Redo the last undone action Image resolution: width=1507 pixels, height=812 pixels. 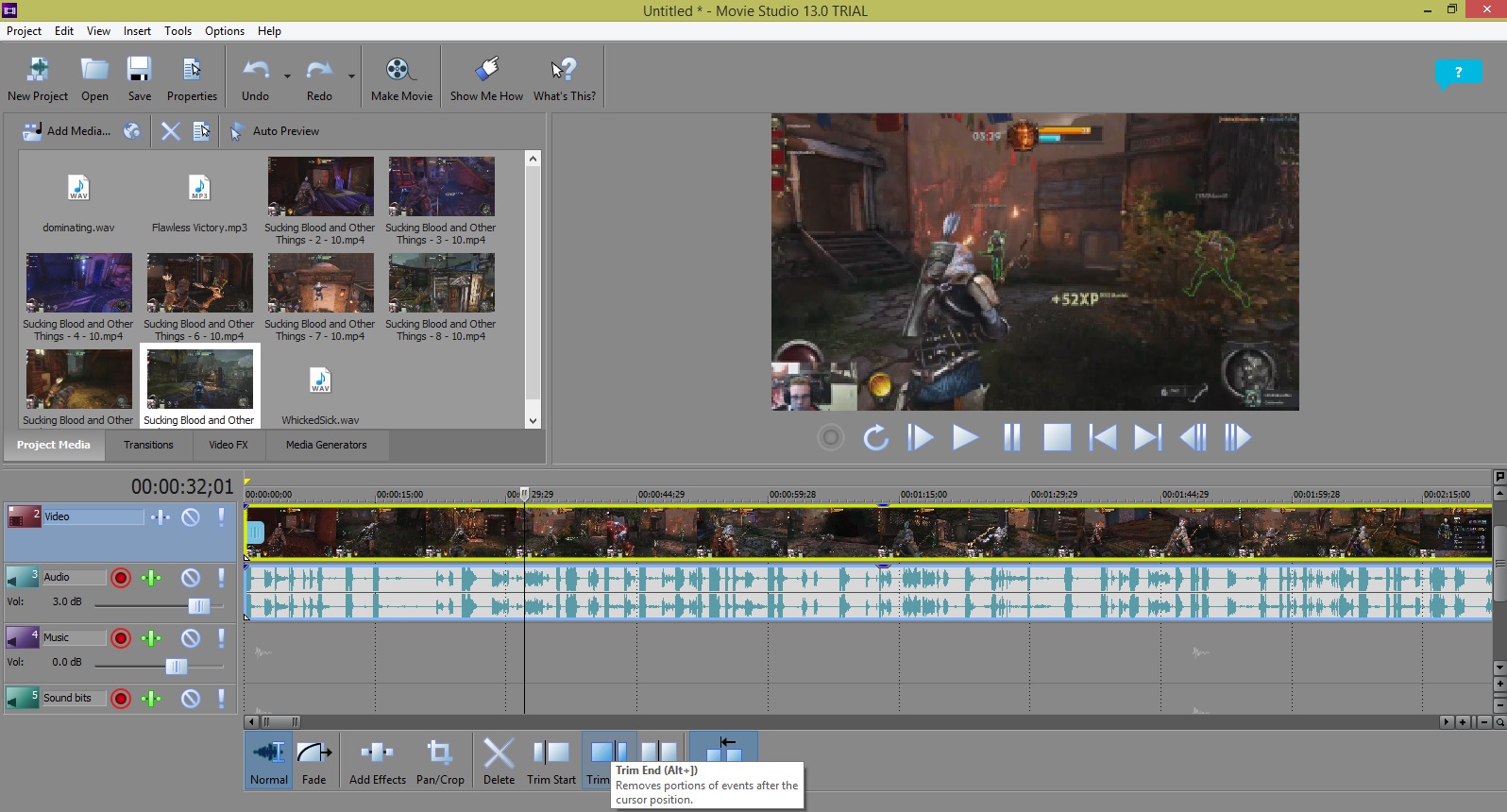319,78
